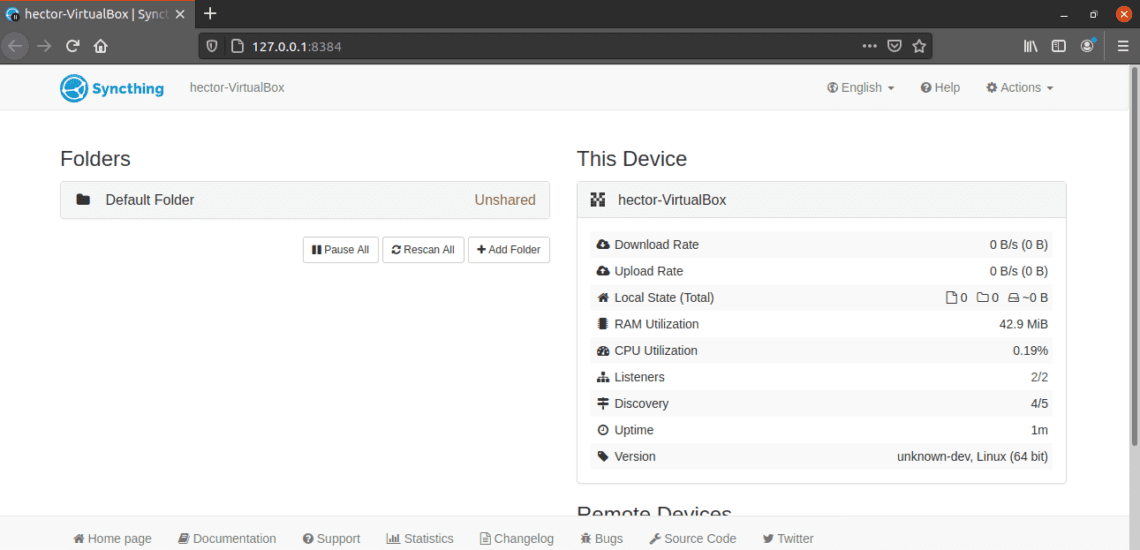Open the page actions three-dots menu
The height and width of the screenshot is (550, 1140).
[x=870, y=47]
